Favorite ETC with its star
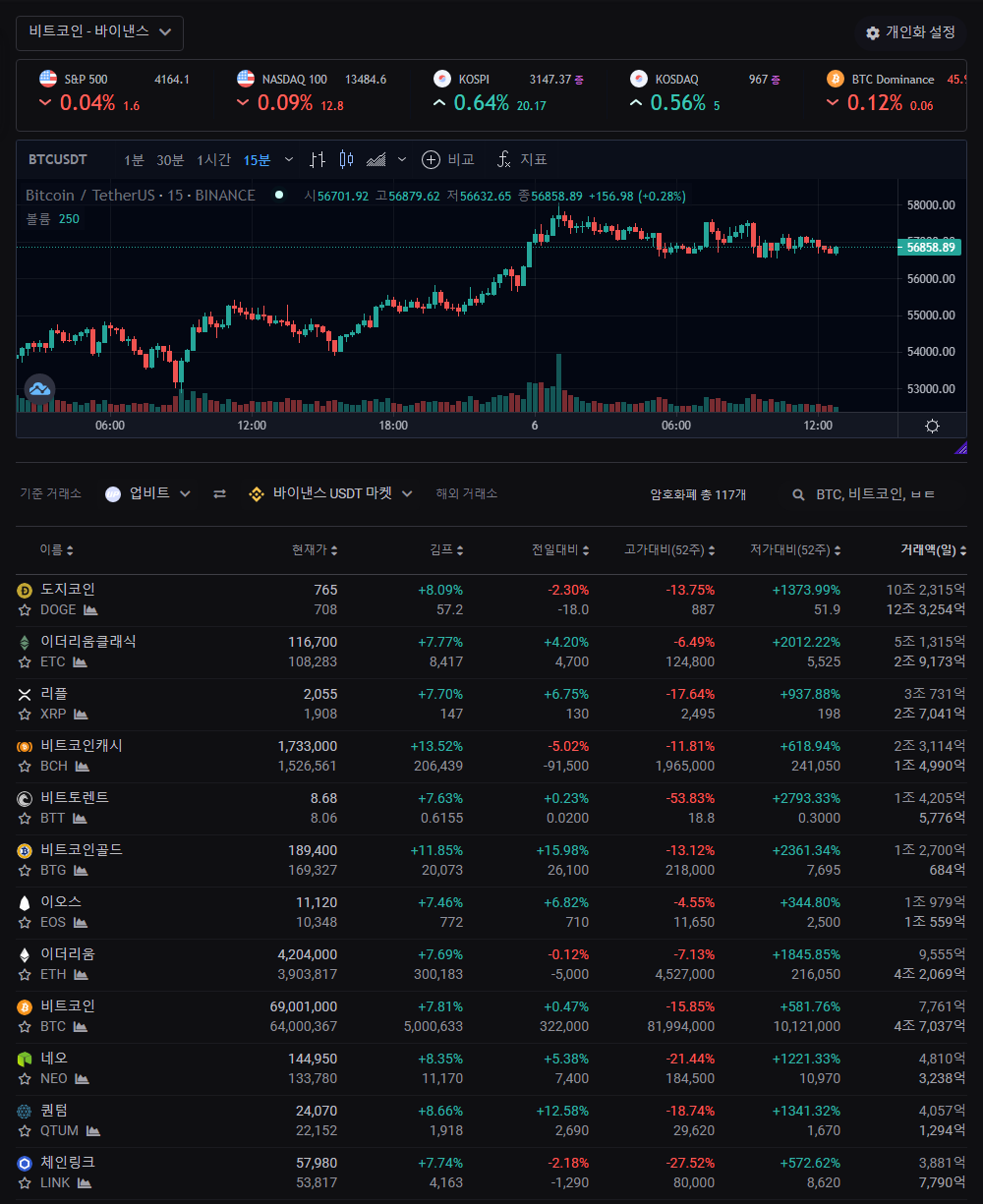The width and height of the screenshot is (983, 1204). tap(25, 661)
